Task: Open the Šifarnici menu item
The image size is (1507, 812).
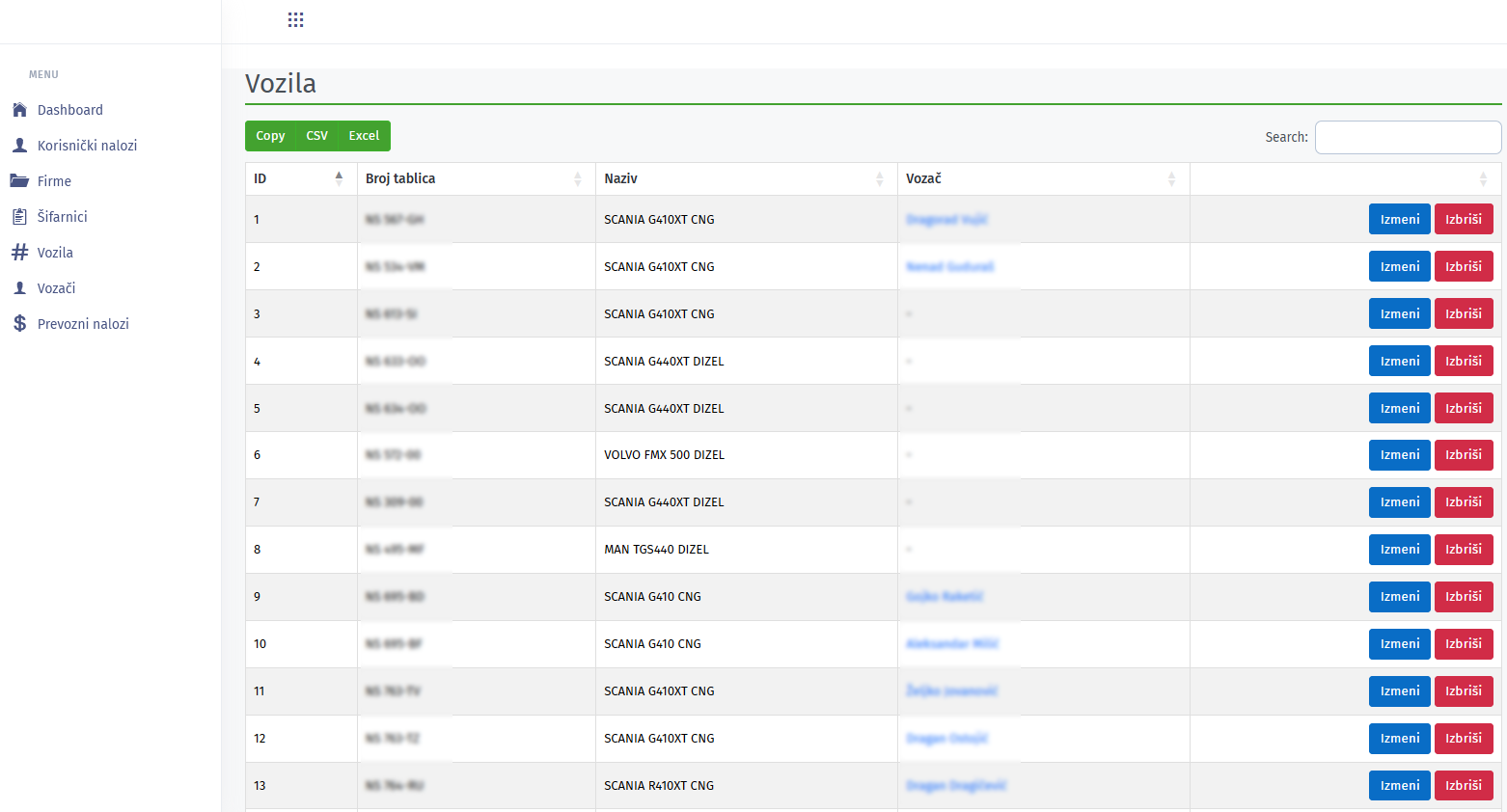Action: coord(62,217)
